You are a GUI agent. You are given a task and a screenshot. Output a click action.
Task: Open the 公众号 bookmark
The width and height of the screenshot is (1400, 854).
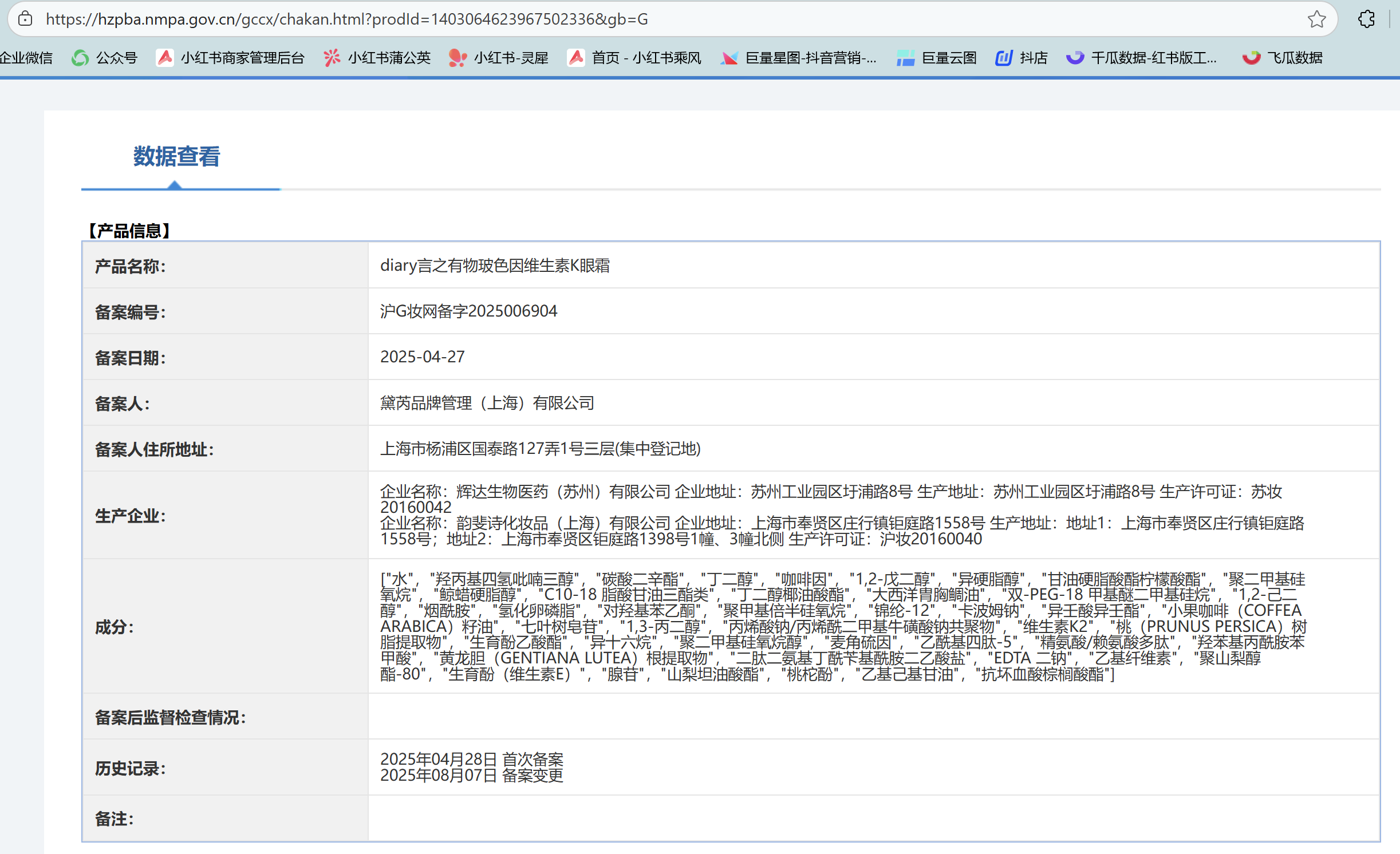(x=105, y=58)
